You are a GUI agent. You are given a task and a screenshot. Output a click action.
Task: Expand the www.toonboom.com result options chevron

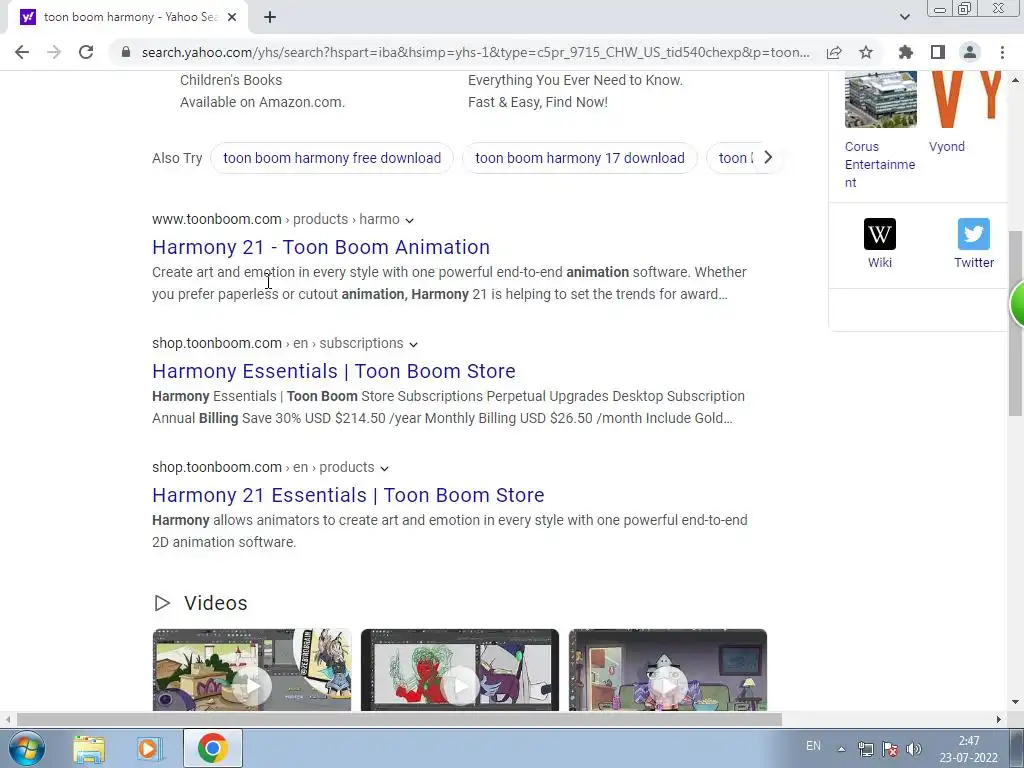(409, 220)
